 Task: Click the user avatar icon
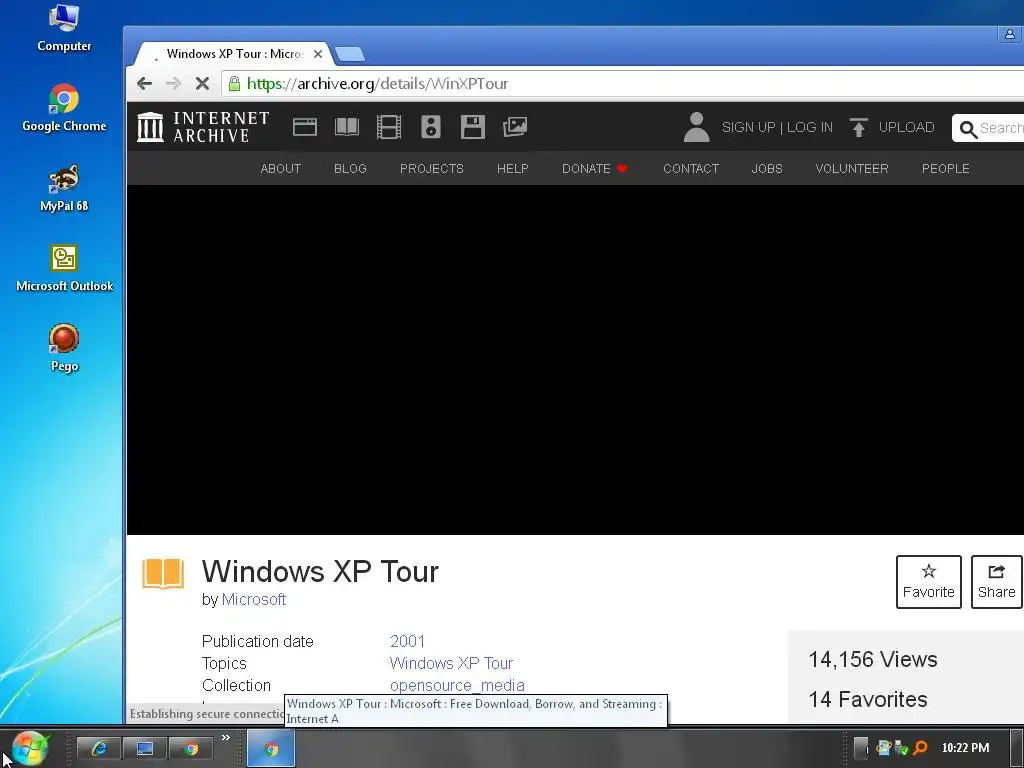pos(696,127)
